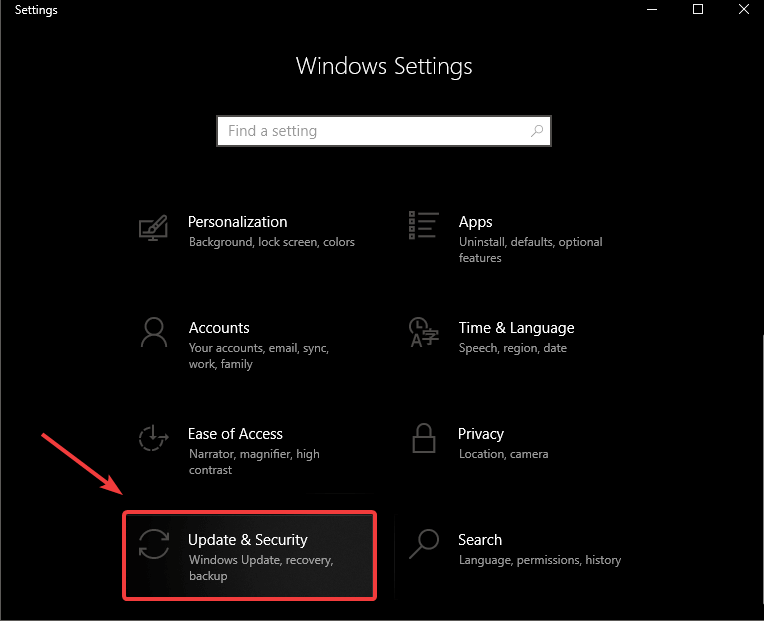Click the Time & Language icon
Image resolution: width=764 pixels, height=621 pixels.
[x=424, y=333]
